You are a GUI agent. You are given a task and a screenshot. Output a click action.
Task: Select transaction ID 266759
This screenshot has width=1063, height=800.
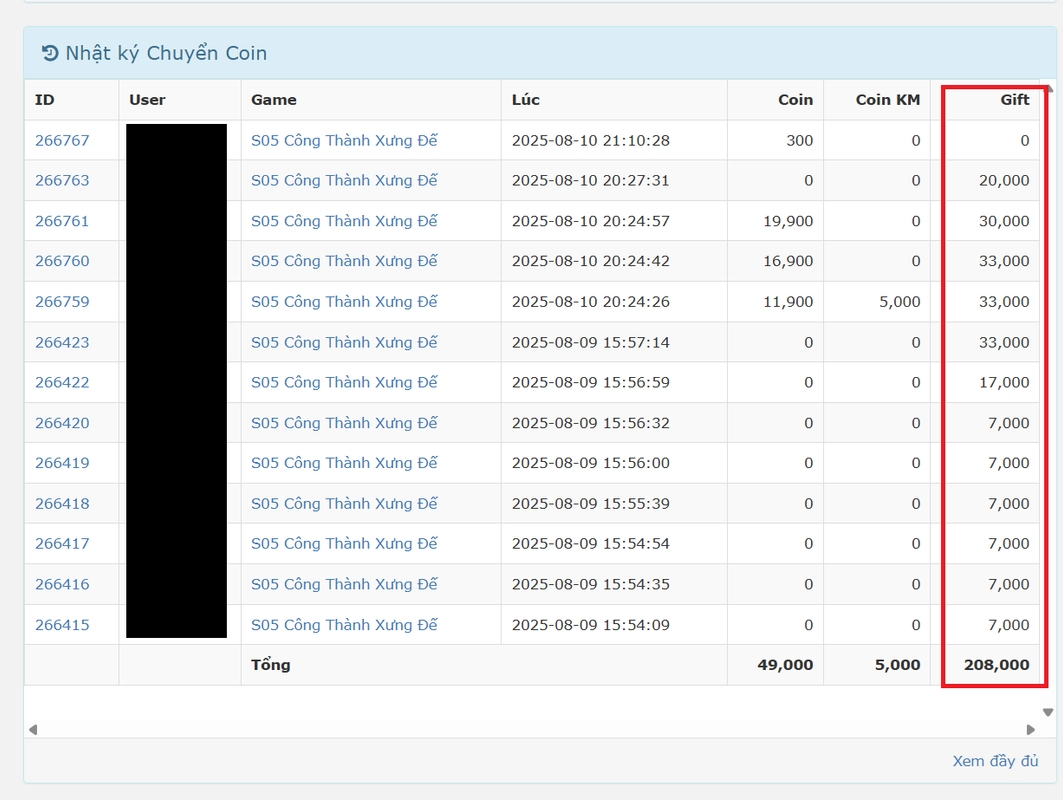pos(62,301)
